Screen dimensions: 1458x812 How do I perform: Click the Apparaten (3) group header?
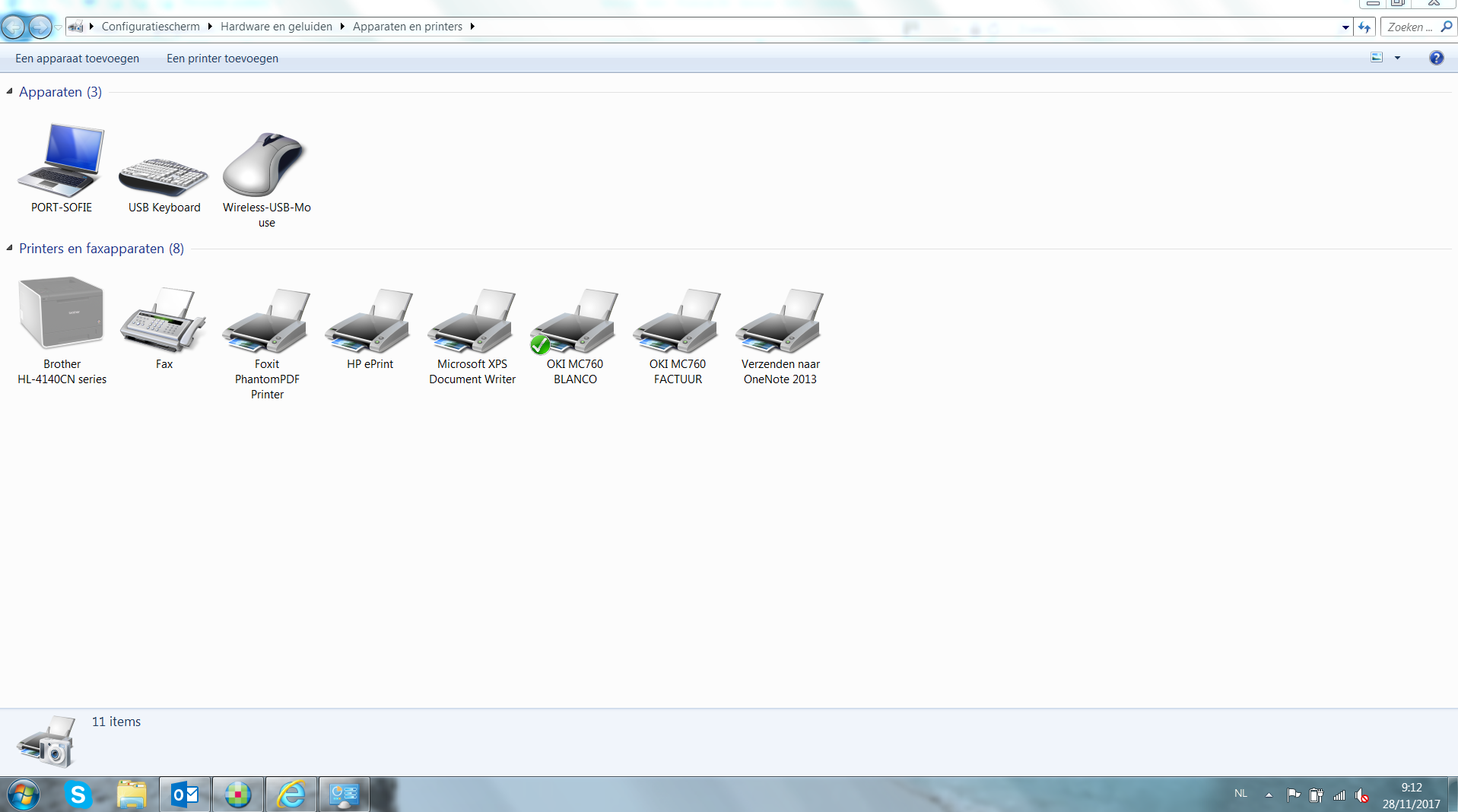click(x=60, y=92)
